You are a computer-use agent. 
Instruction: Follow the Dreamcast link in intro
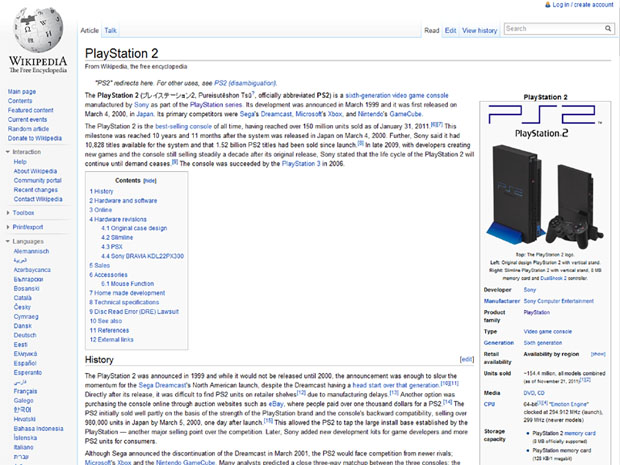coord(276,114)
